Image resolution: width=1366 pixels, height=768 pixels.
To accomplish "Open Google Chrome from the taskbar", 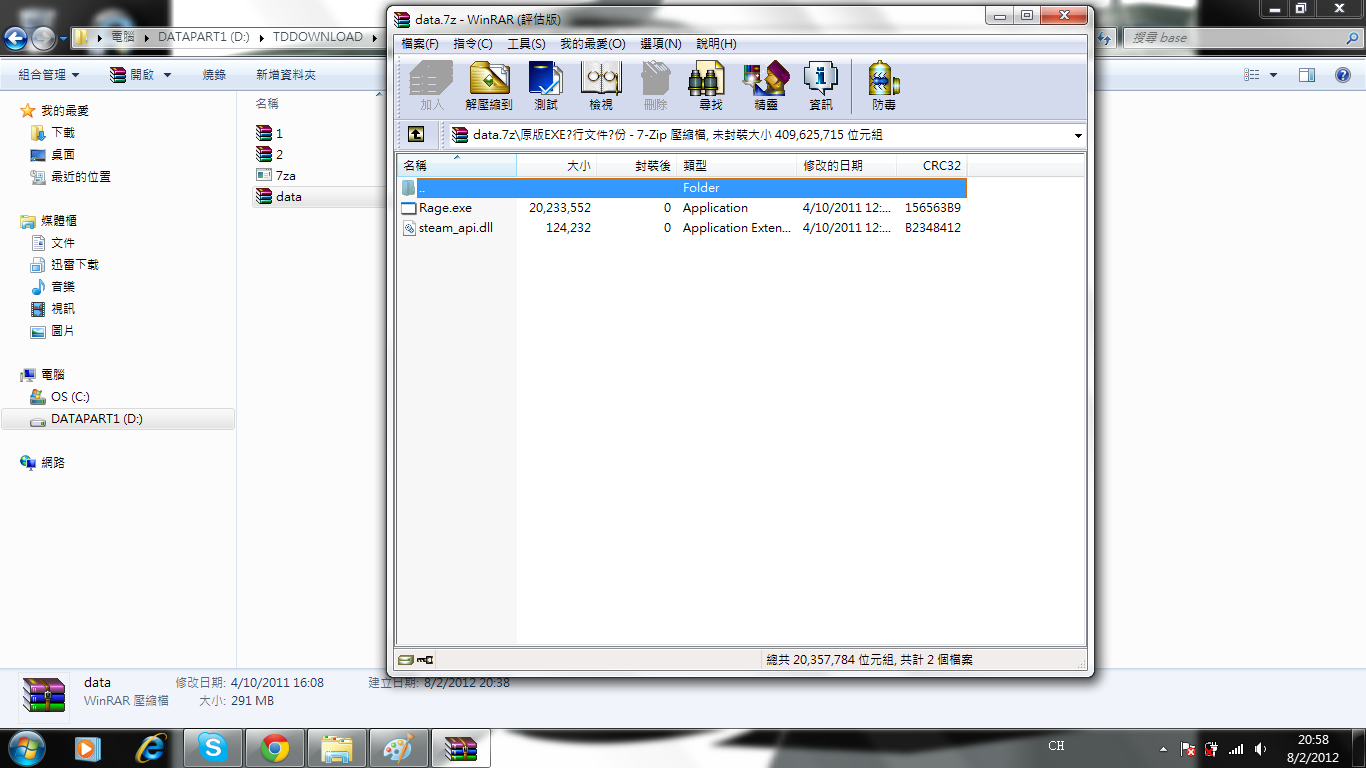I will 274,747.
